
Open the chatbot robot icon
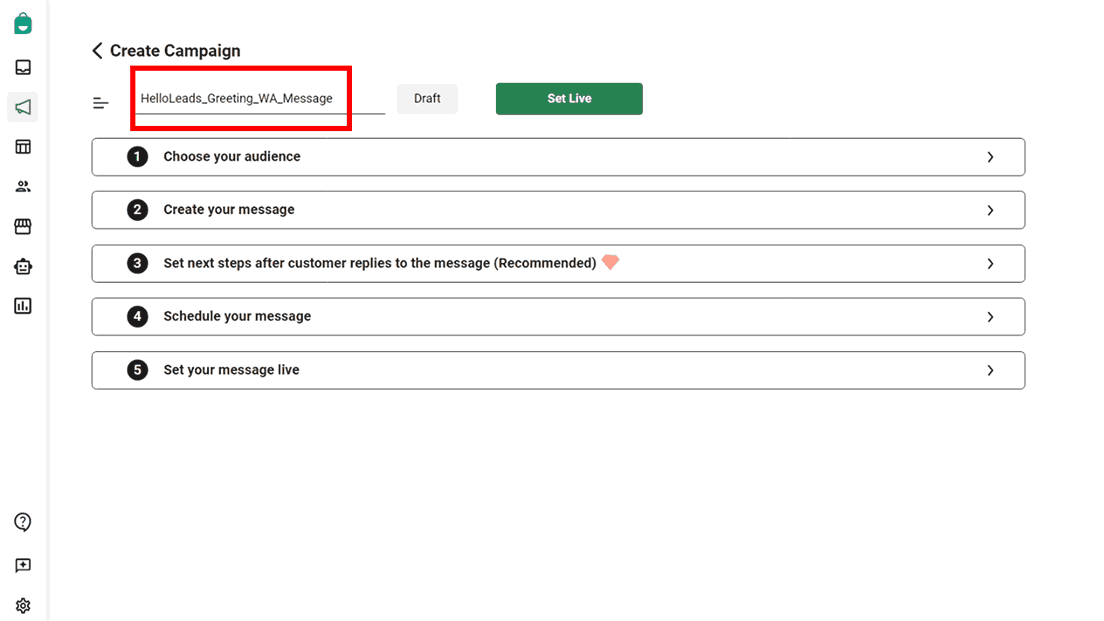(x=23, y=266)
